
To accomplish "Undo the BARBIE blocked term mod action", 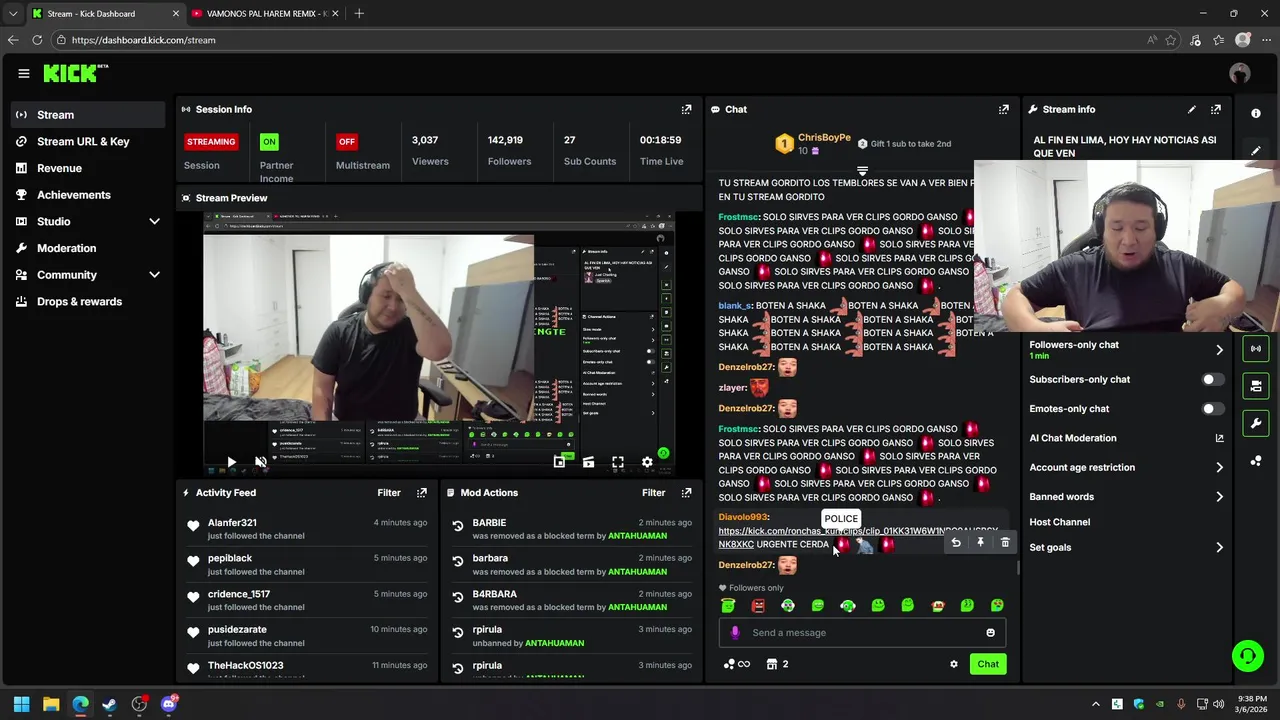I will point(458,526).
